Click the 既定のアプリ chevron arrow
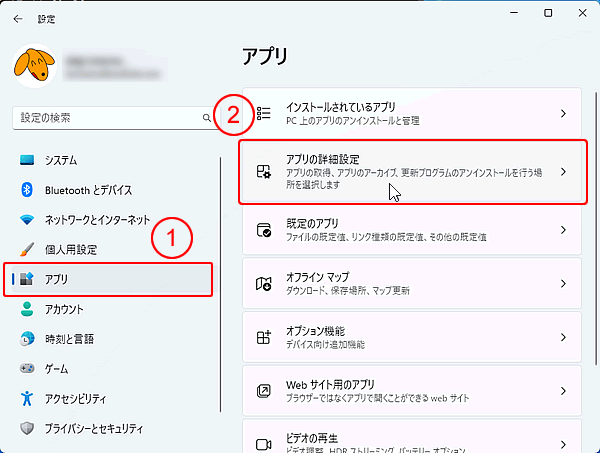 tap(563, 230)
